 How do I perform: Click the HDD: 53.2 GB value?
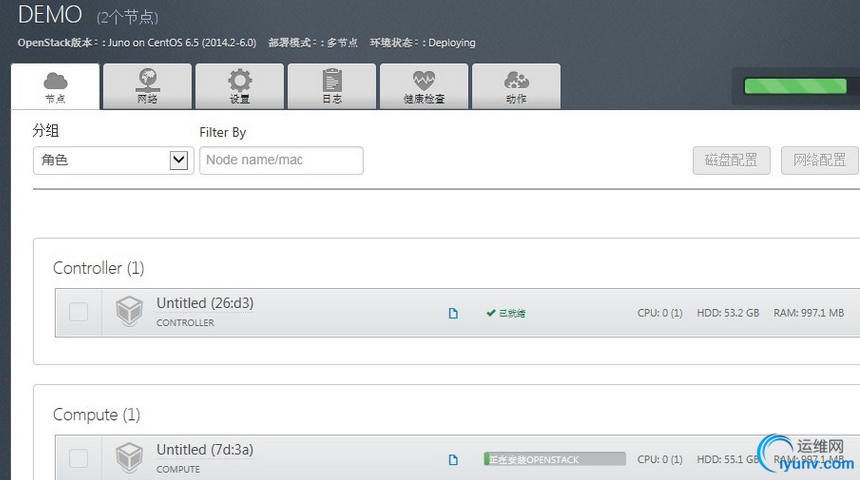coord(728,313)
